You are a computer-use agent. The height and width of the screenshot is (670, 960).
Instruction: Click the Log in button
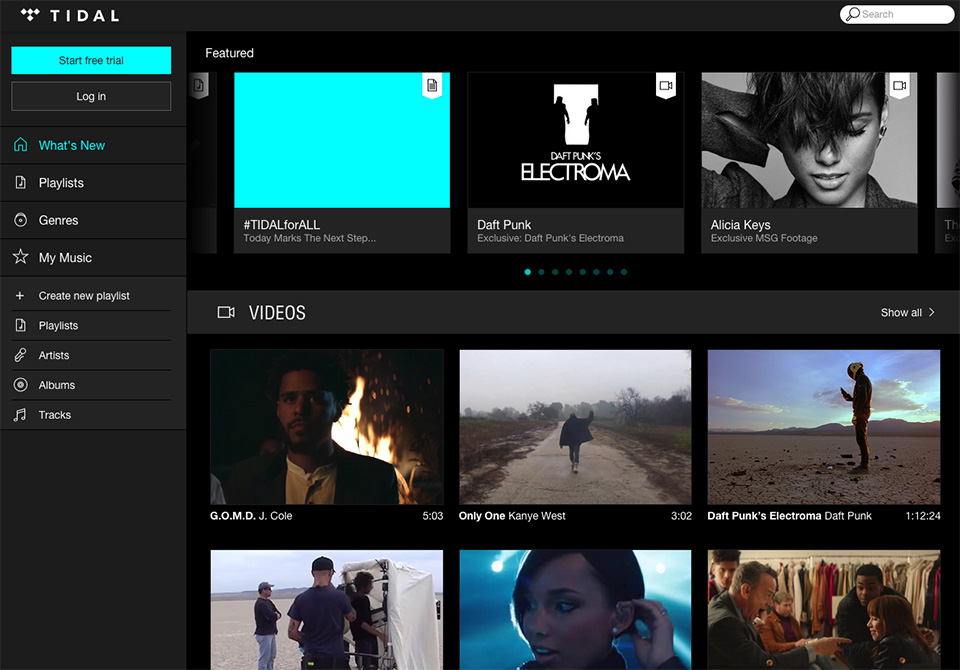click(x=90, y=96)
